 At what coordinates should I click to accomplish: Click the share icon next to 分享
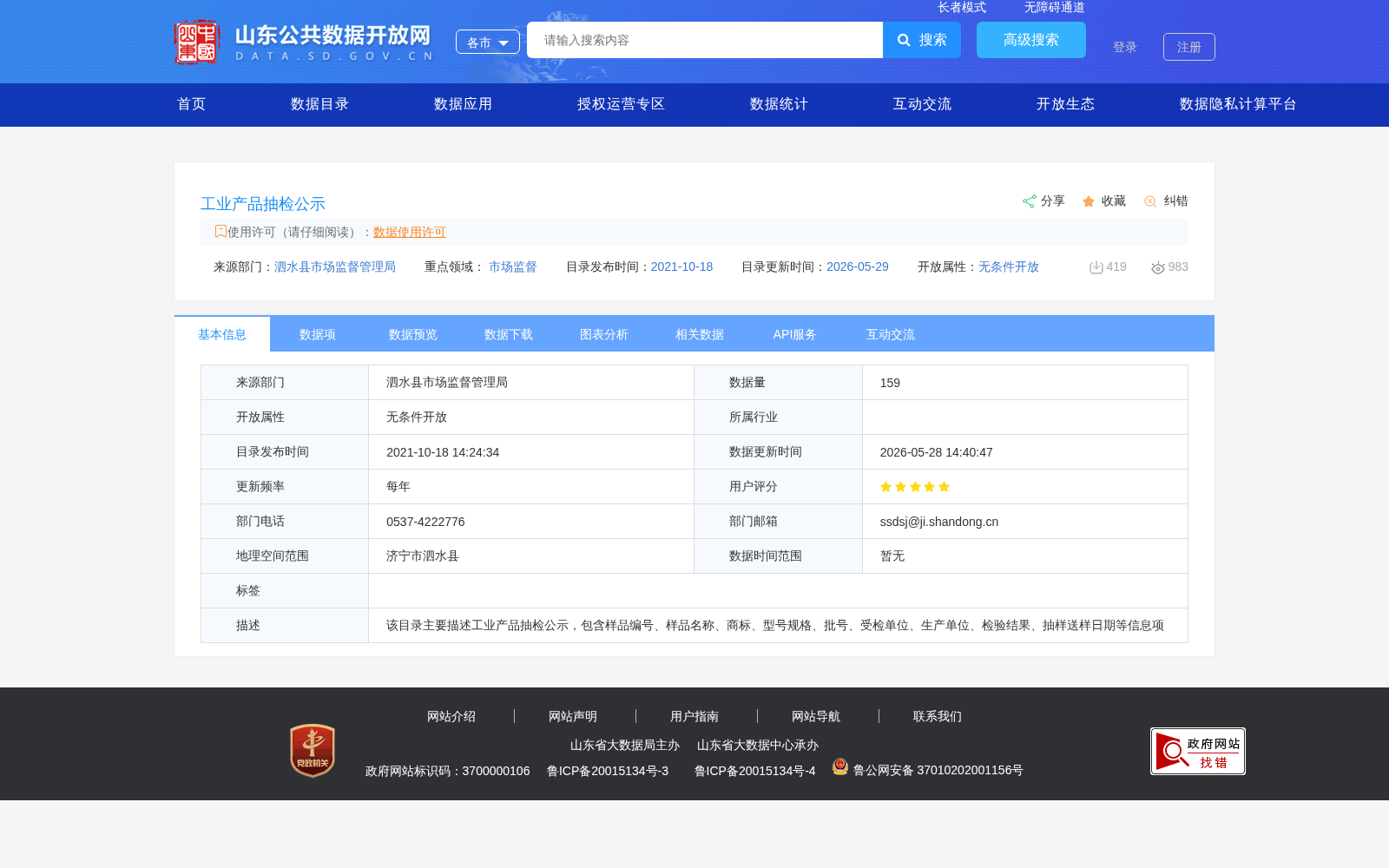(1029, 201)
